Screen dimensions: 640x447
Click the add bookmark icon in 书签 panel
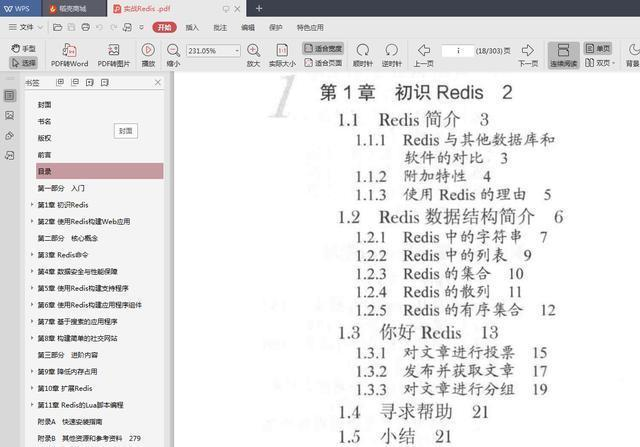pyautogui.click(x=90, y=82)
